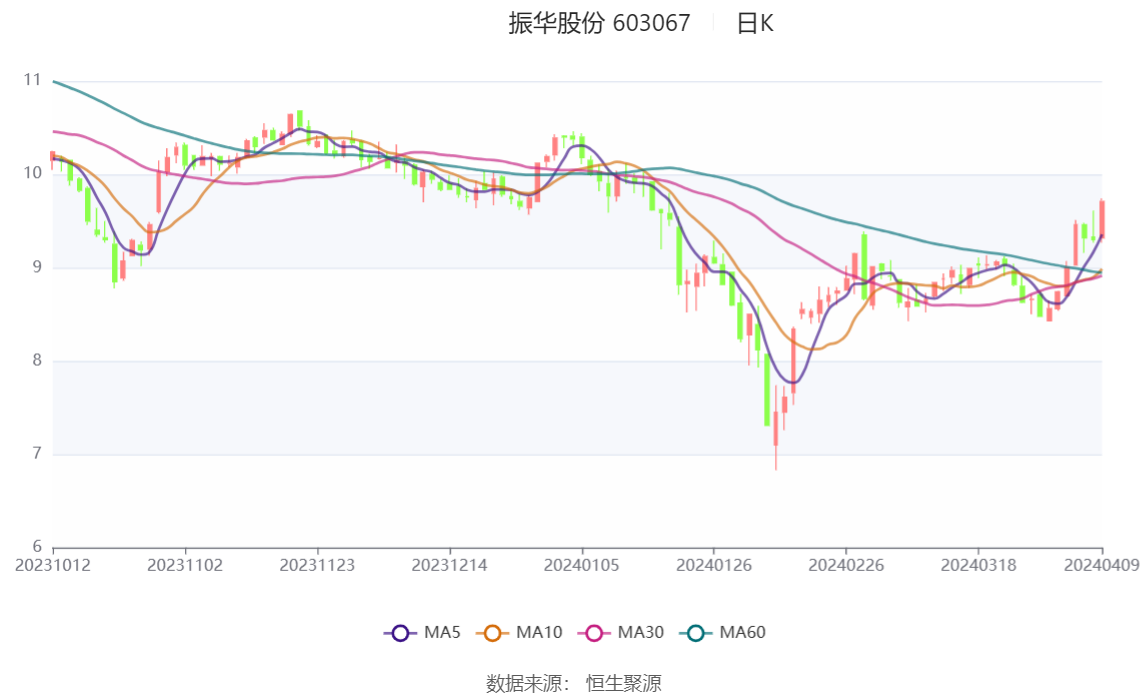This screenshot has width=1148, height=699.
Task: Click the 恒生聚源 data source text
Action: pyautogui.click(x=624, y=684)
